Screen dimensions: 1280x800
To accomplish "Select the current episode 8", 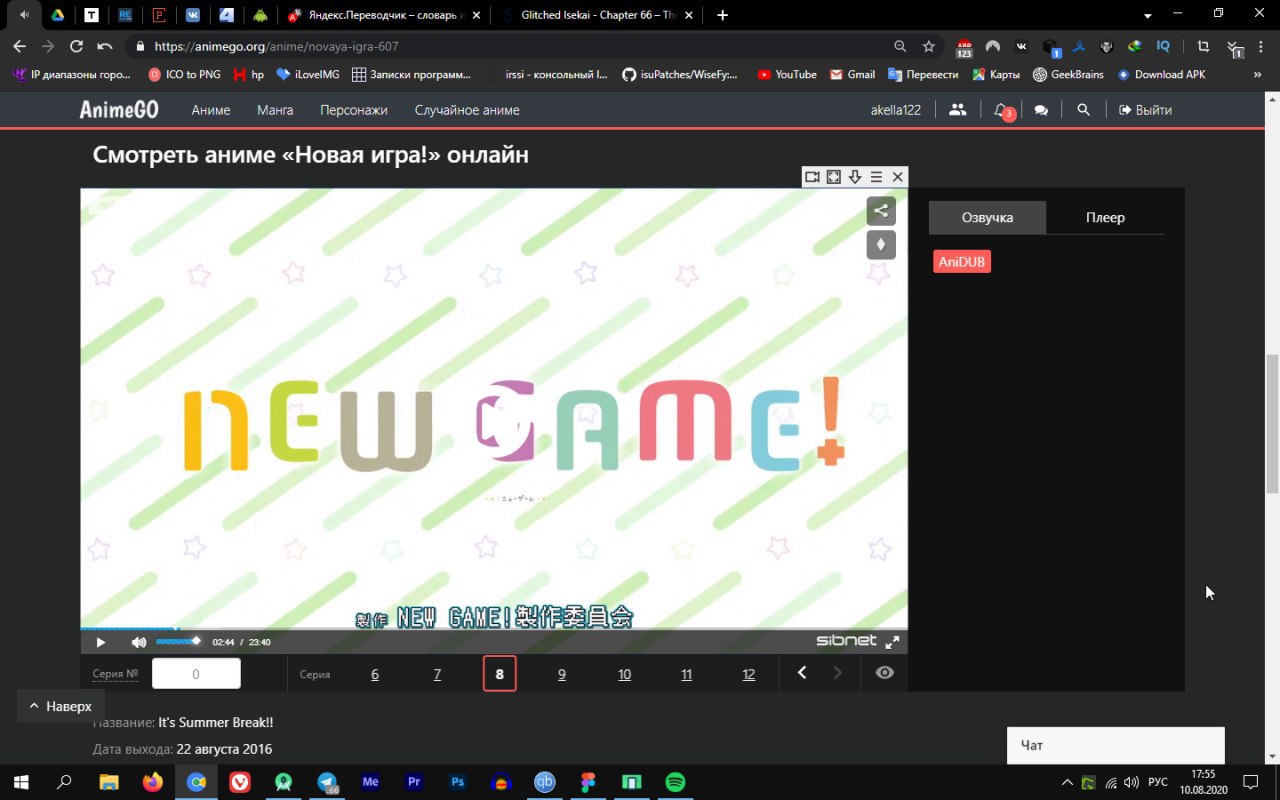I will pos(500,674).
